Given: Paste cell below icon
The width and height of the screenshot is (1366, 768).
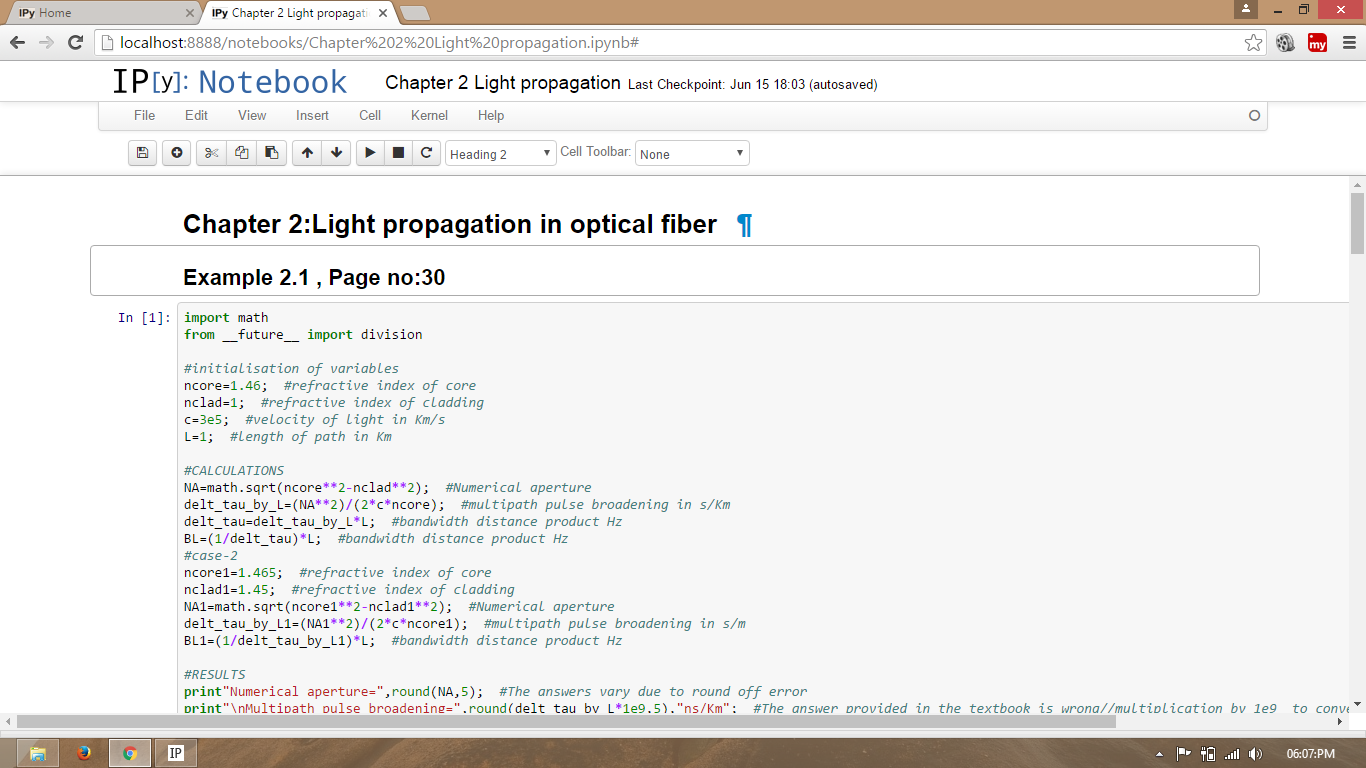Looking at the screenshot, I should coord(271,153).
